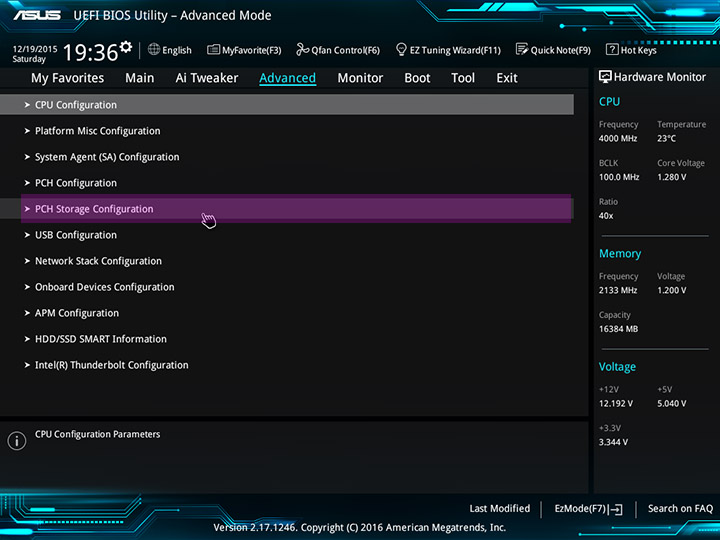Click the Hot Keys question mark icon
The width and height of the screenshot is (720, 540).
(612, 49)
